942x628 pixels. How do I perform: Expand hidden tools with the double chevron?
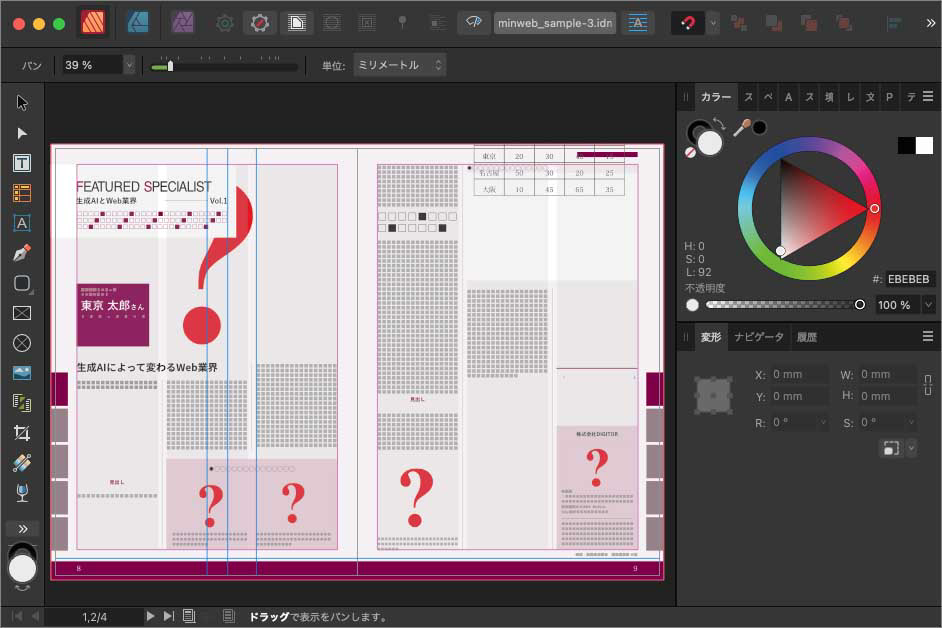pos(22,528)
